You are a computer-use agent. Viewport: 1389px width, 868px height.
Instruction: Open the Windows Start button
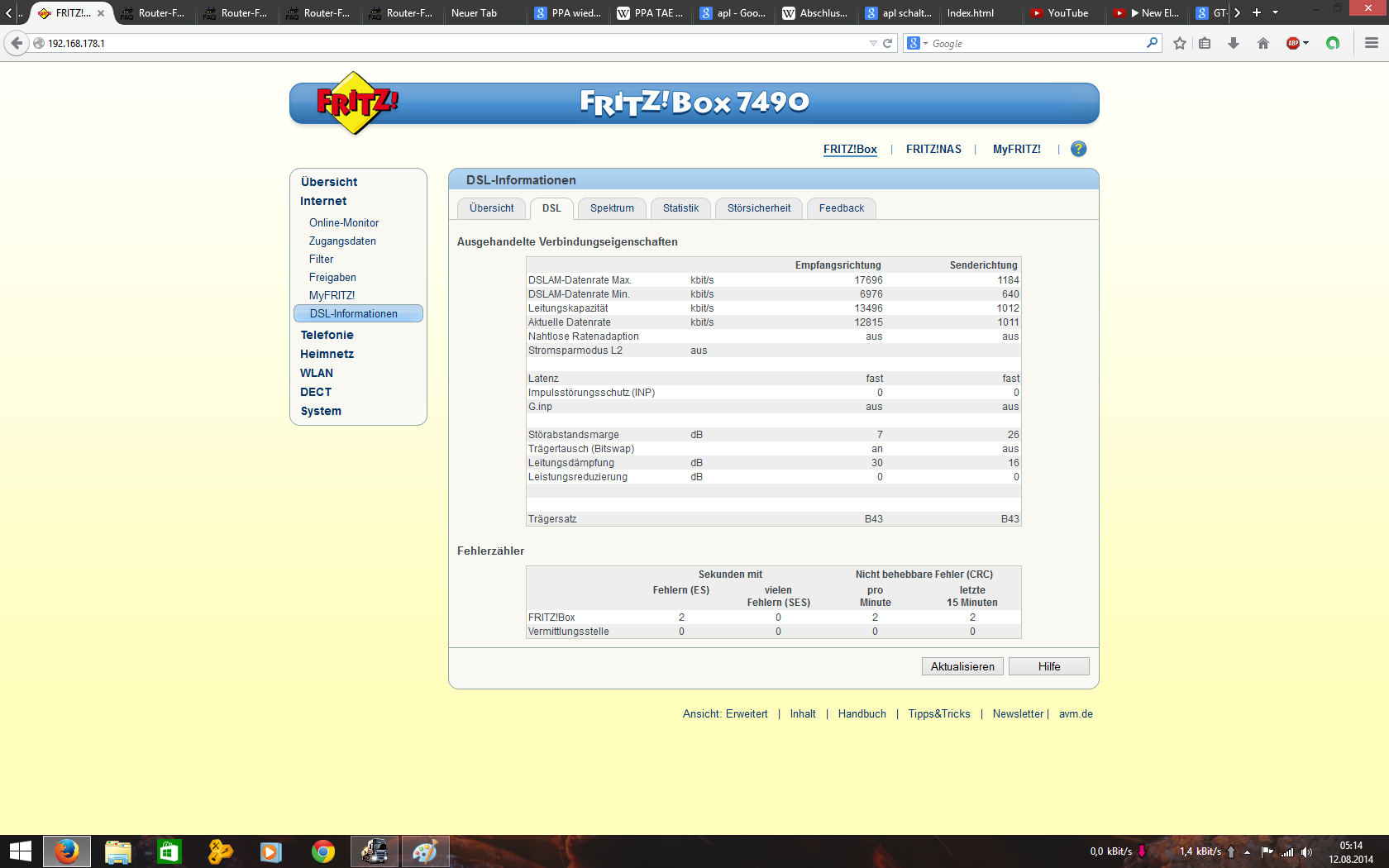(x=20, y=851)
